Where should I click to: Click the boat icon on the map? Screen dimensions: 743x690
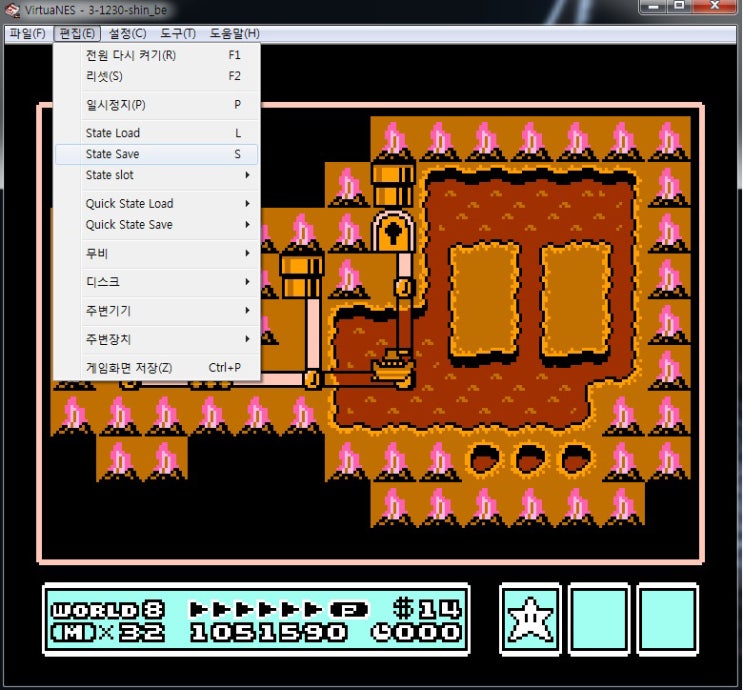click(x=393, y=367)
